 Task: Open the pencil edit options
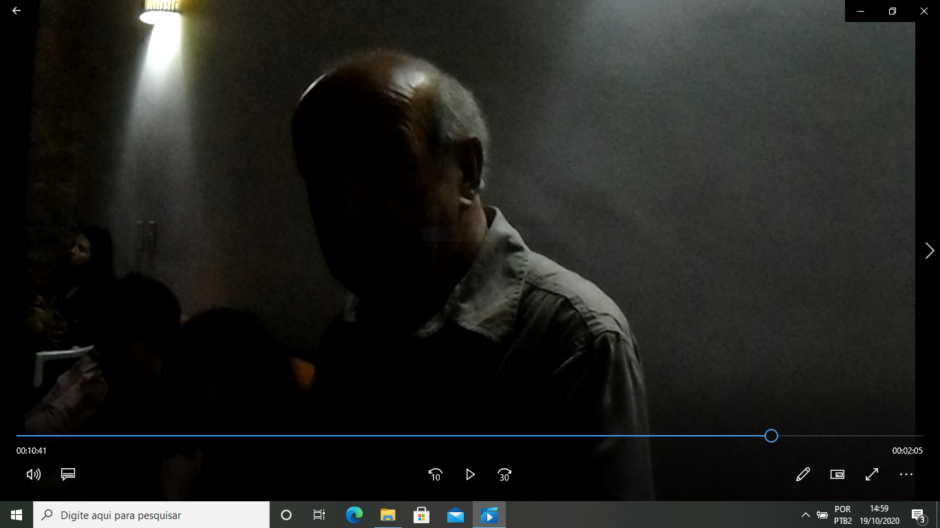tap(803, 475)
